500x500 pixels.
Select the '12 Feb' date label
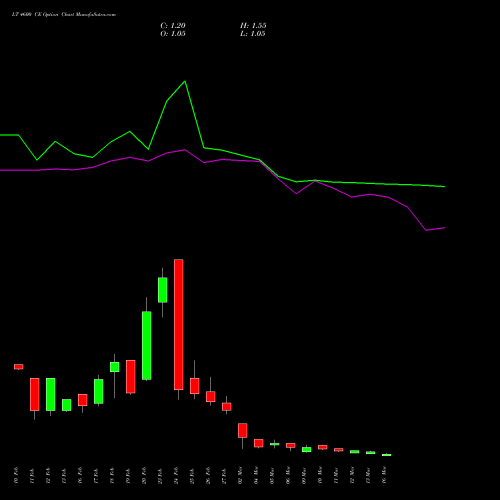49,475
